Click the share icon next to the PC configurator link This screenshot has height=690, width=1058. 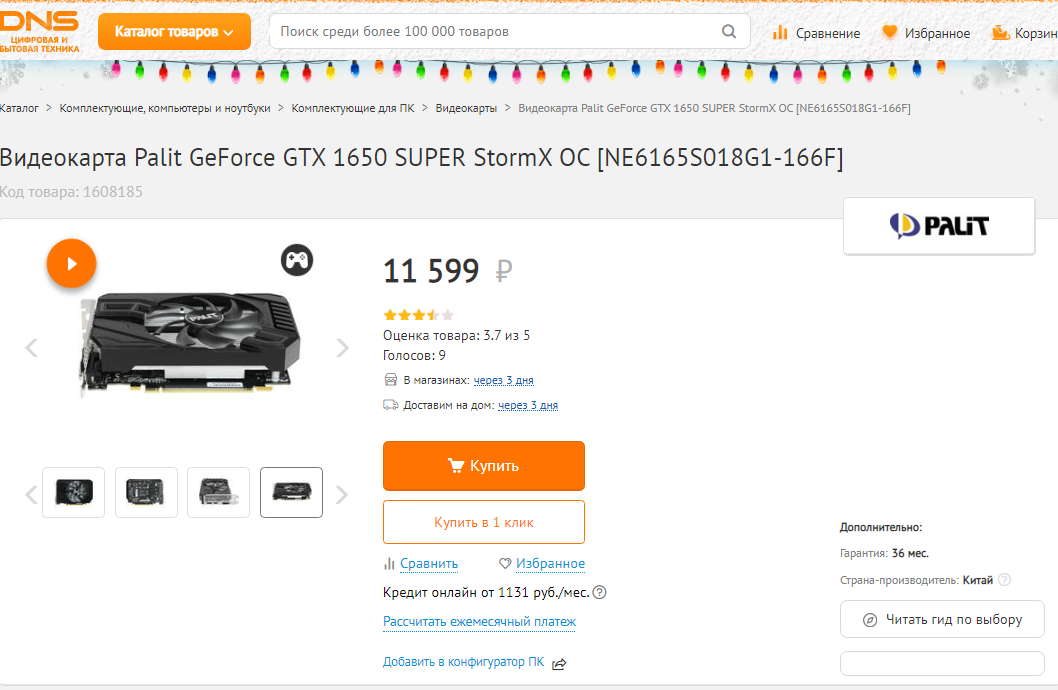(559, 663)
